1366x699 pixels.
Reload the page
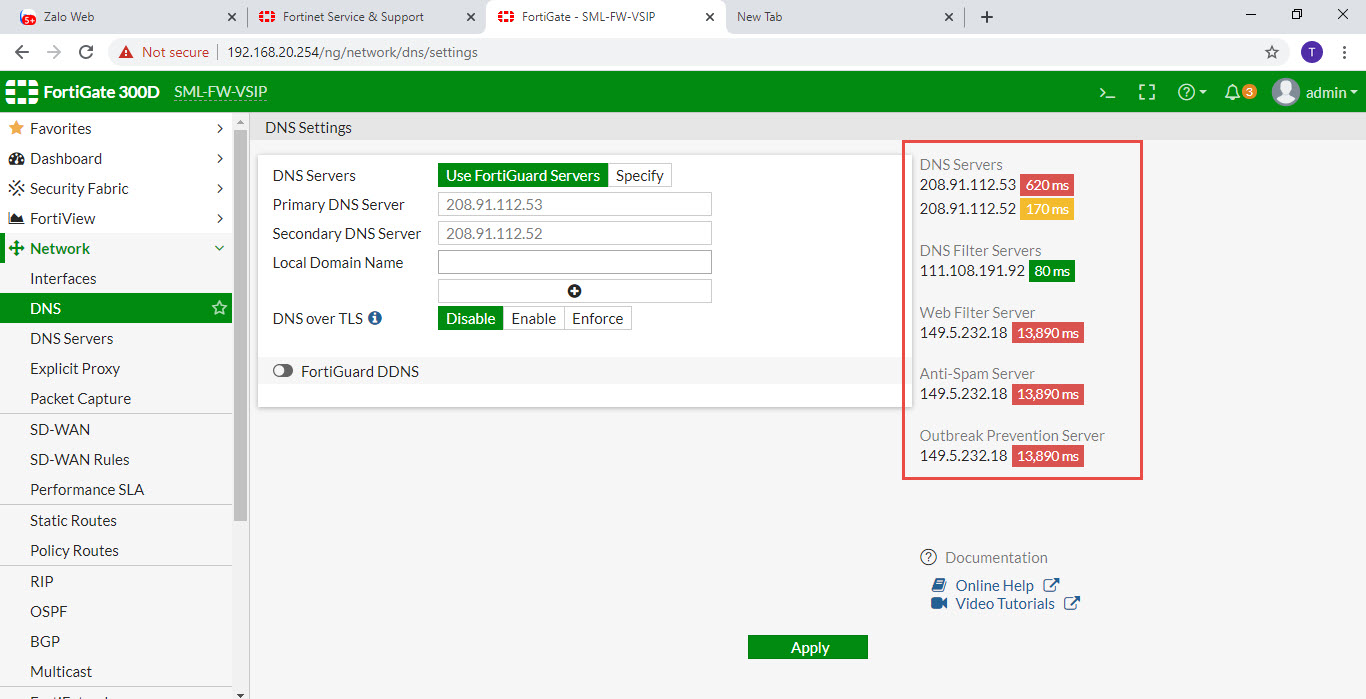click(x=86, y=52)
